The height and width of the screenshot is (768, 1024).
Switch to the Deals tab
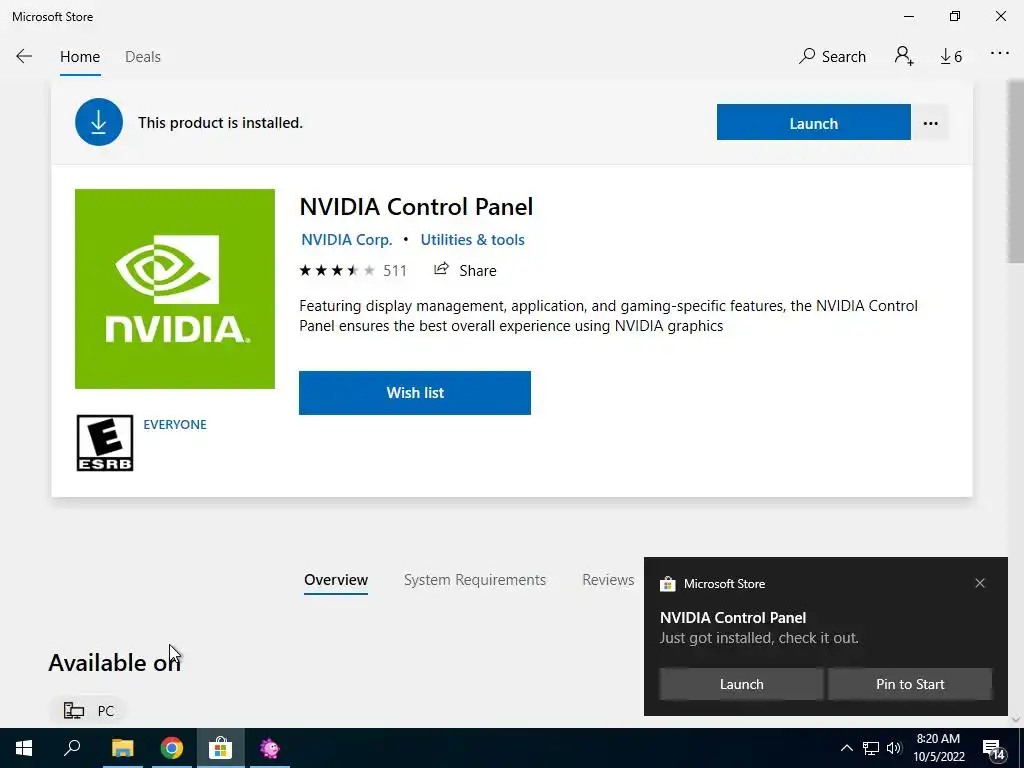point(142,57)
